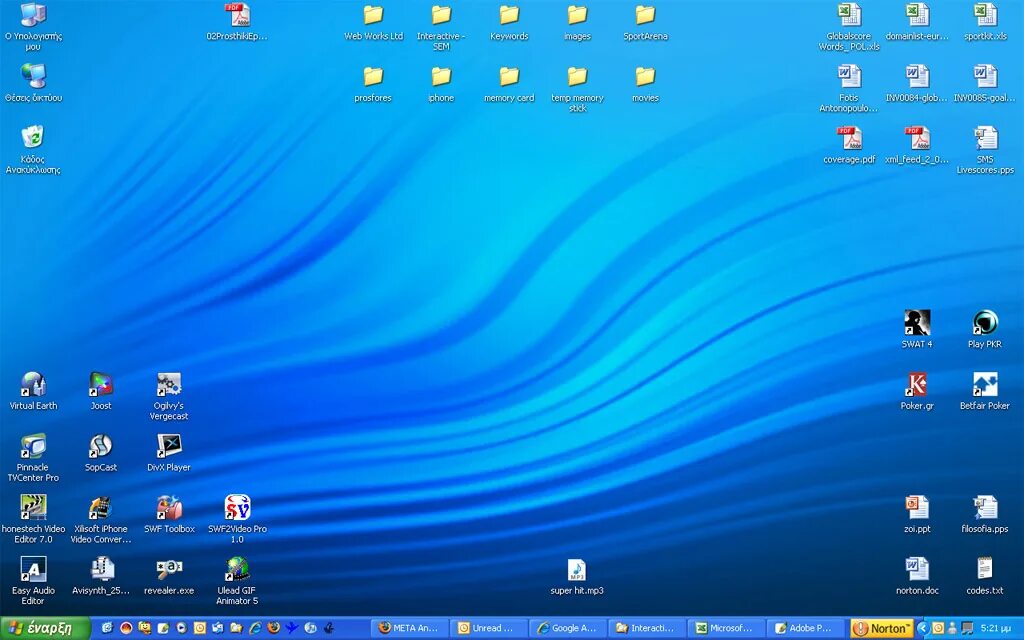1024x640 pixels.
Task: Switch to the Microsof... Excel taskbar button
Action: pos(726,628)
